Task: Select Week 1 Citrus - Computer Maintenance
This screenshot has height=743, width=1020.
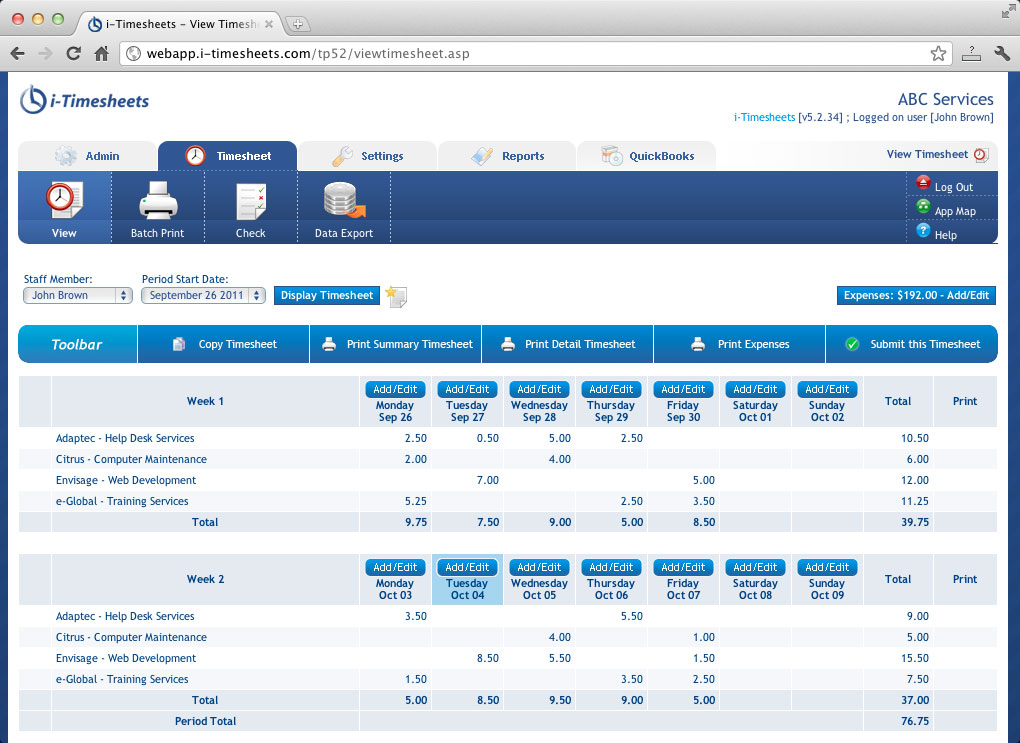Action: pos(131,459)
